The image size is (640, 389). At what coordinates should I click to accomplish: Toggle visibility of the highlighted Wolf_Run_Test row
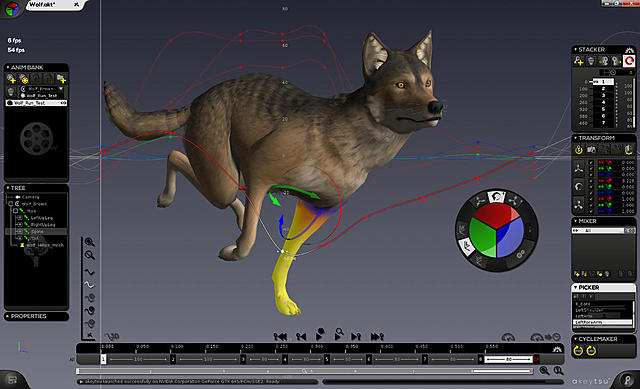[x=63, y=103]
